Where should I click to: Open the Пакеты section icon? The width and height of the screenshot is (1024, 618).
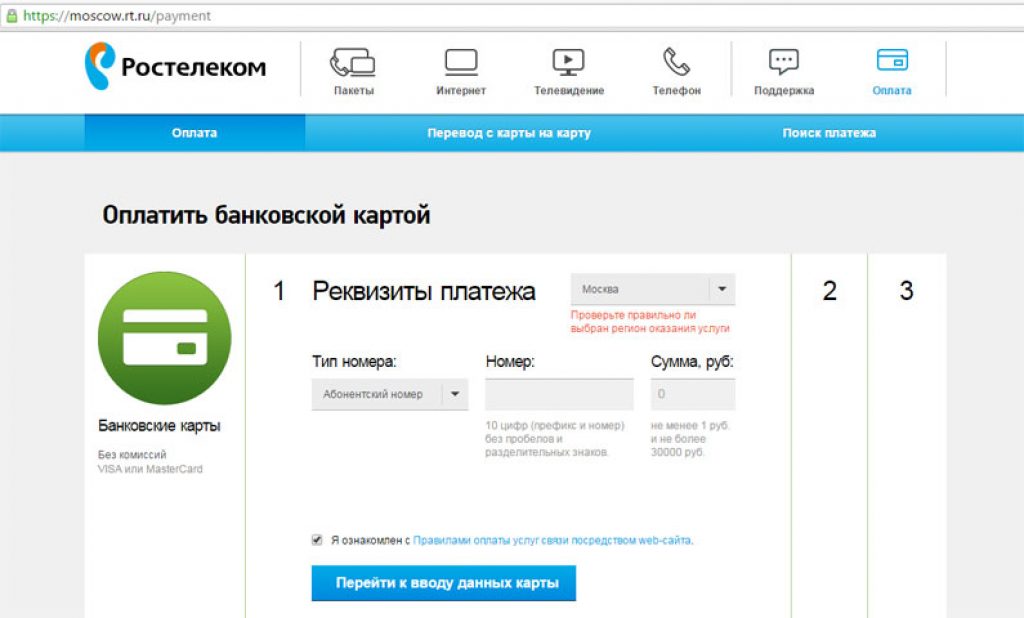tap(353, 63)
